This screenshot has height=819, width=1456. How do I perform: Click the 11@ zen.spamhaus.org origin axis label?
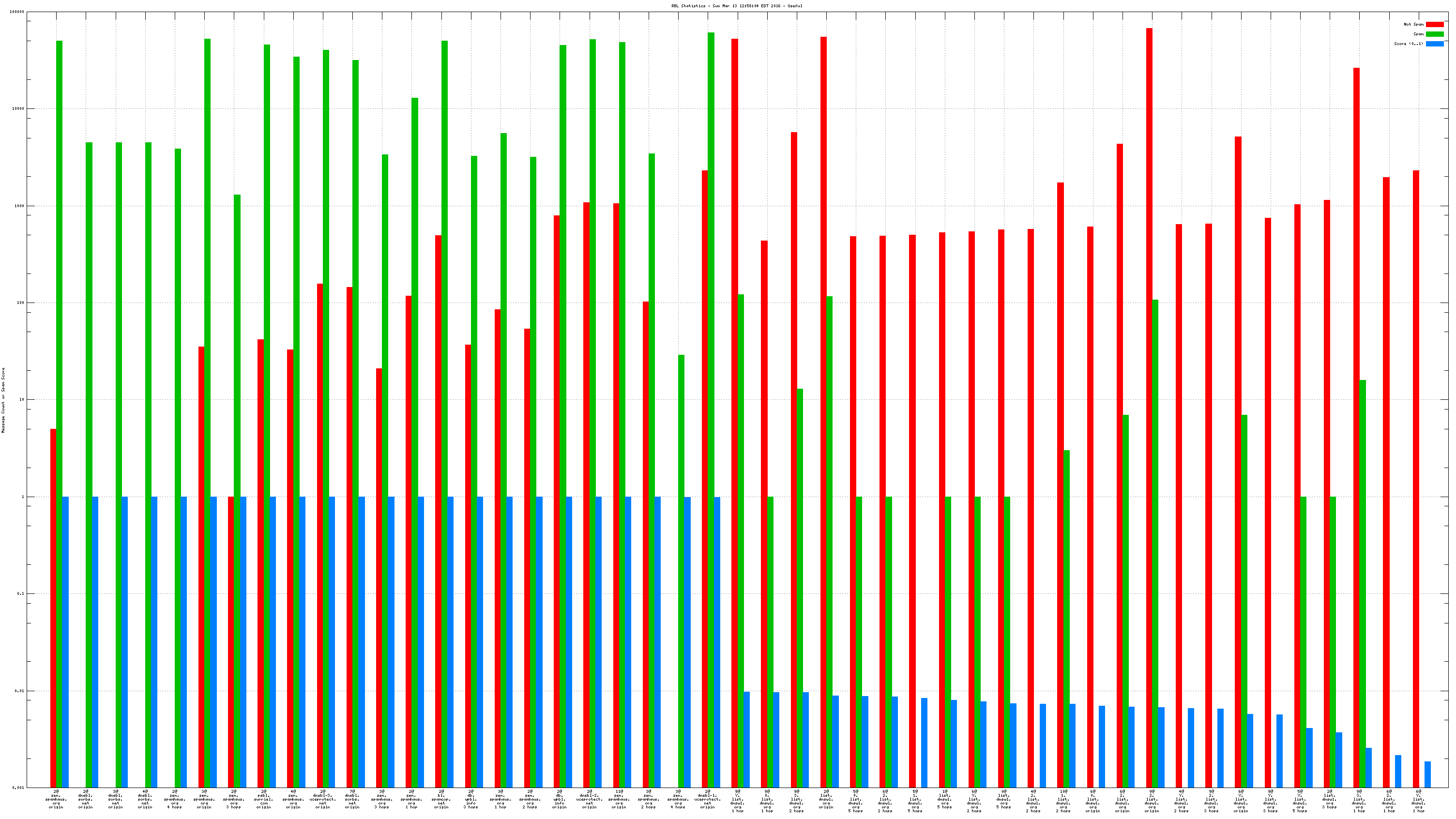(619, 799)
